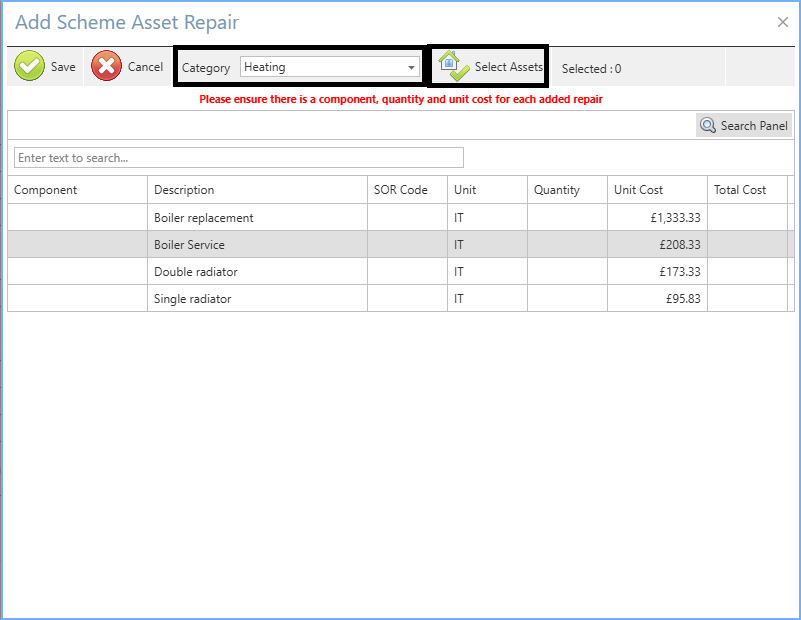Viewport: 801px width, 620px height.
Task: Click Quantity cell for Boiler replacement
Action: (567, 218)
